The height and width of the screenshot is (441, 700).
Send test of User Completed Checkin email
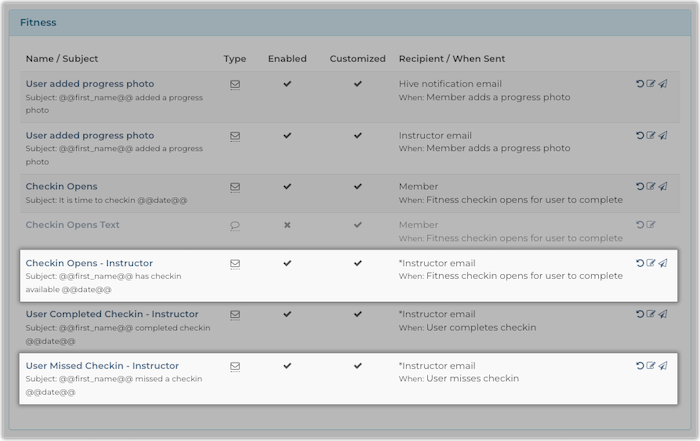pyautogui.click(x=662, y=314)
